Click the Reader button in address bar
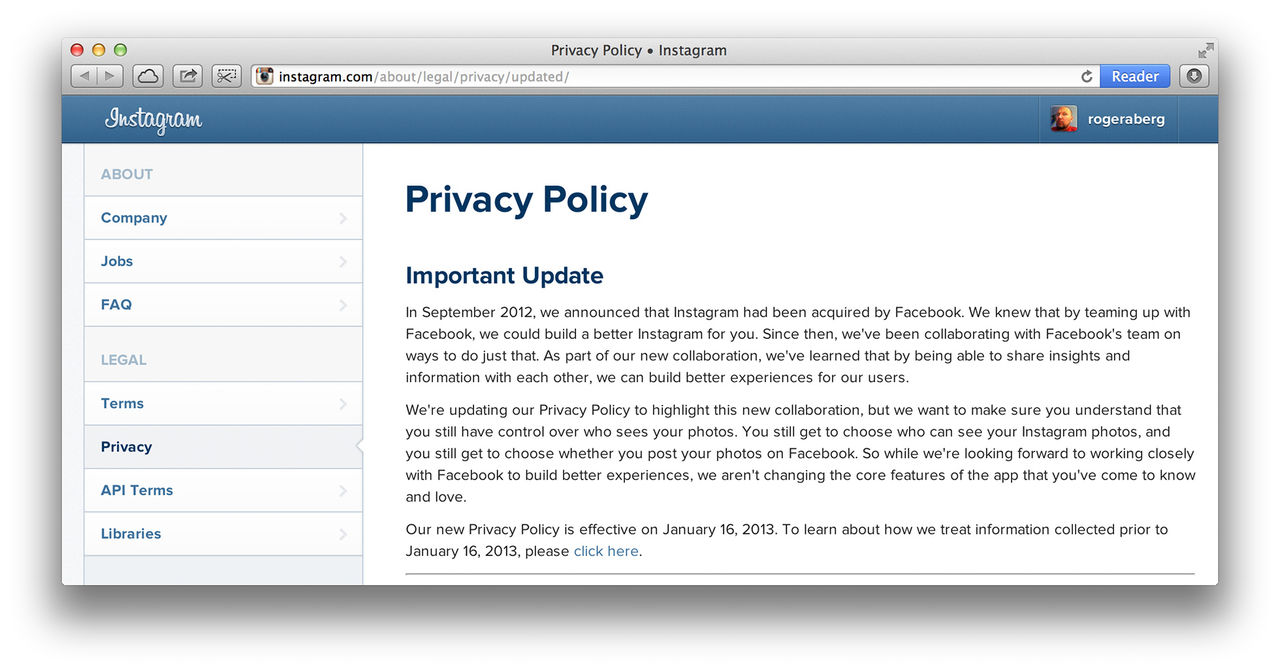 point(1135,76)
